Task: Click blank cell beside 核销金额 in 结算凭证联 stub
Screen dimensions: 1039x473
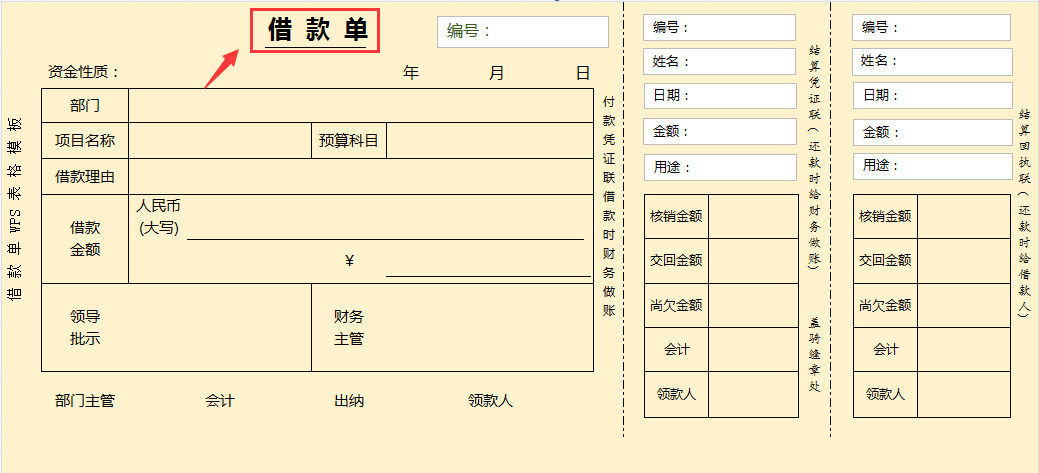Action: pyautogui.click(x=753, y=216)
